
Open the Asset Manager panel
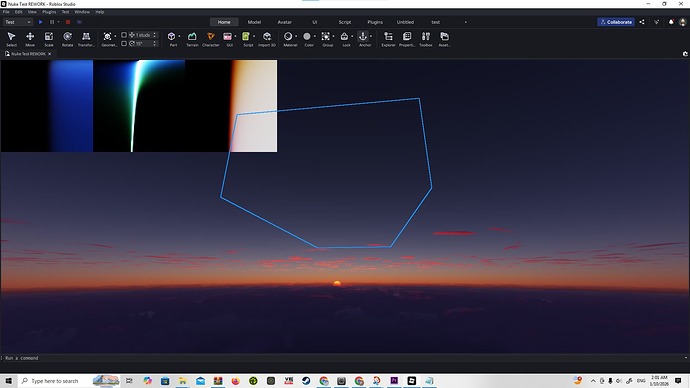[x=444, y=39]
